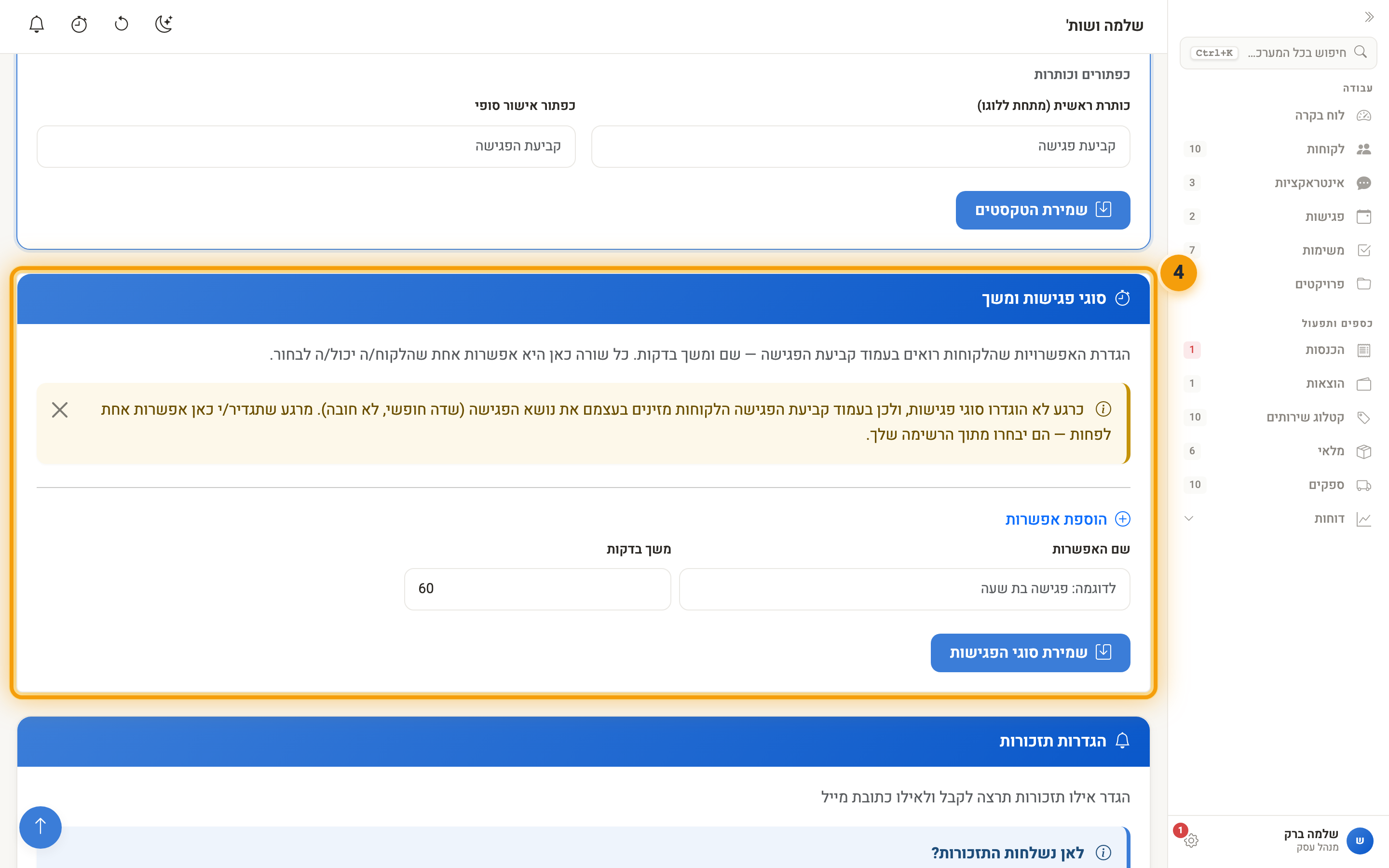Click the scroll-to-top arrow button
This screenshot has height=868, width=1389.
[x=40, y=827]
